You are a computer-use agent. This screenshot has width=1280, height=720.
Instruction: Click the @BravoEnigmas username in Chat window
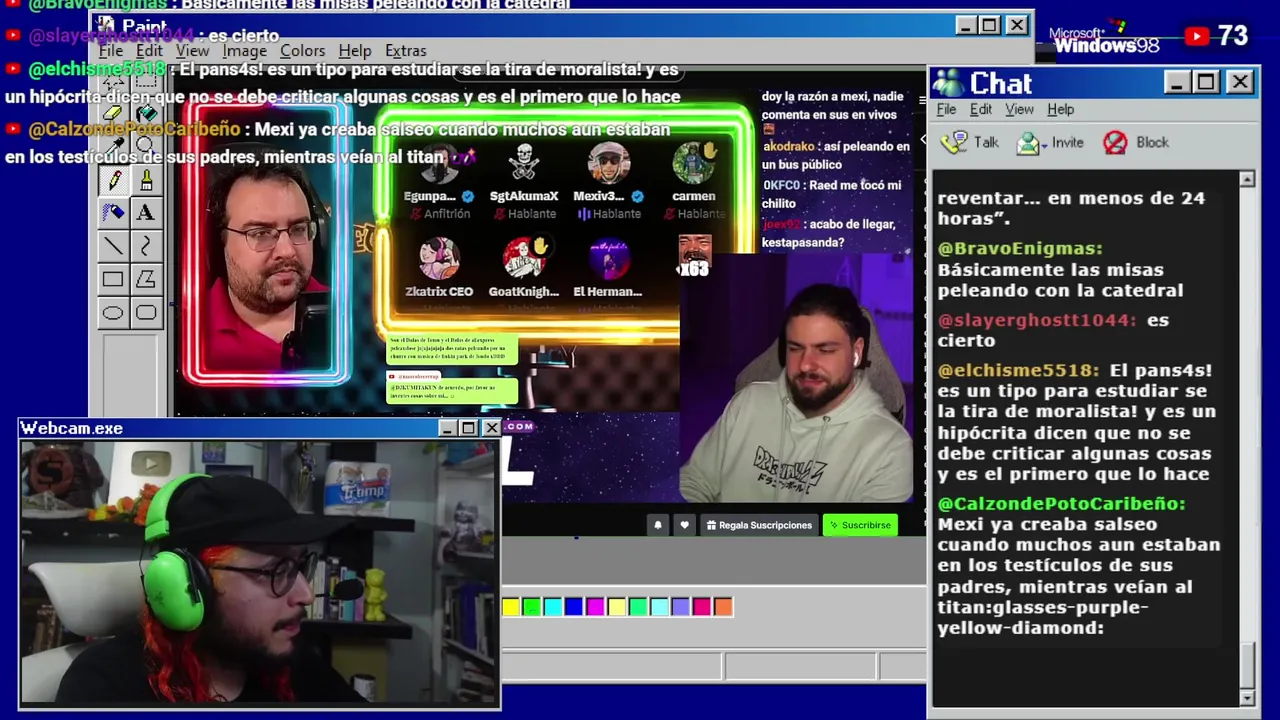coord(1020,248)
